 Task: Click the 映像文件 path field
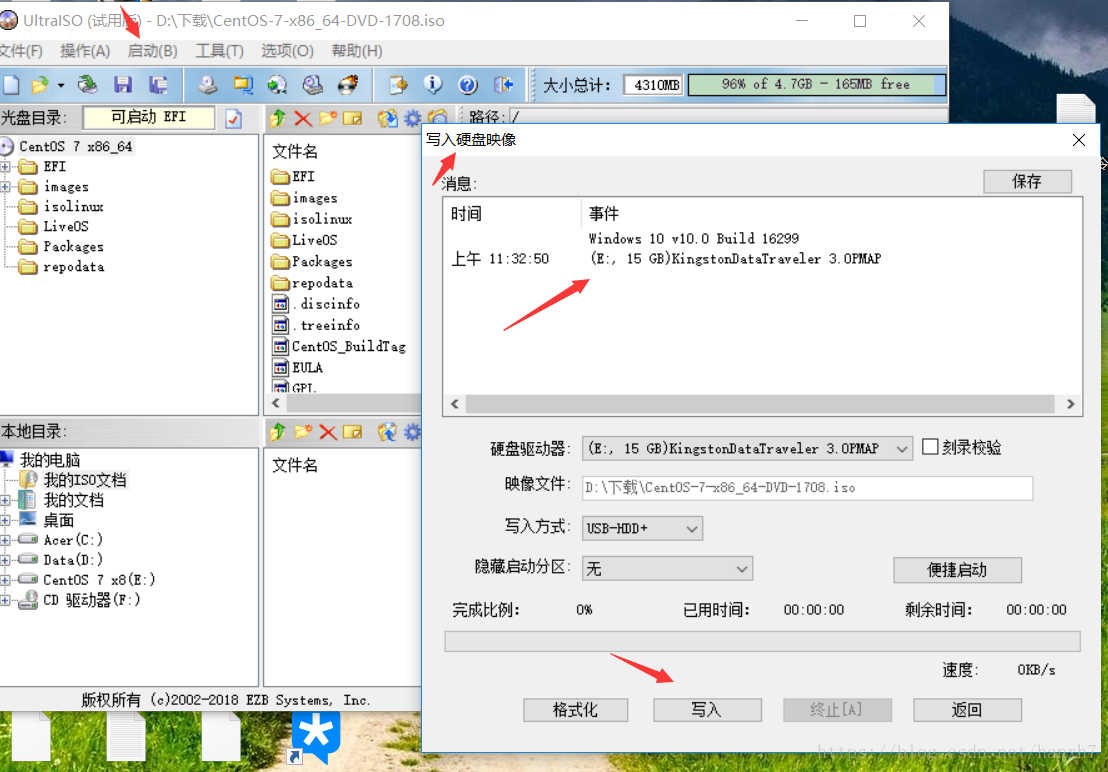[x=807, y=487]
